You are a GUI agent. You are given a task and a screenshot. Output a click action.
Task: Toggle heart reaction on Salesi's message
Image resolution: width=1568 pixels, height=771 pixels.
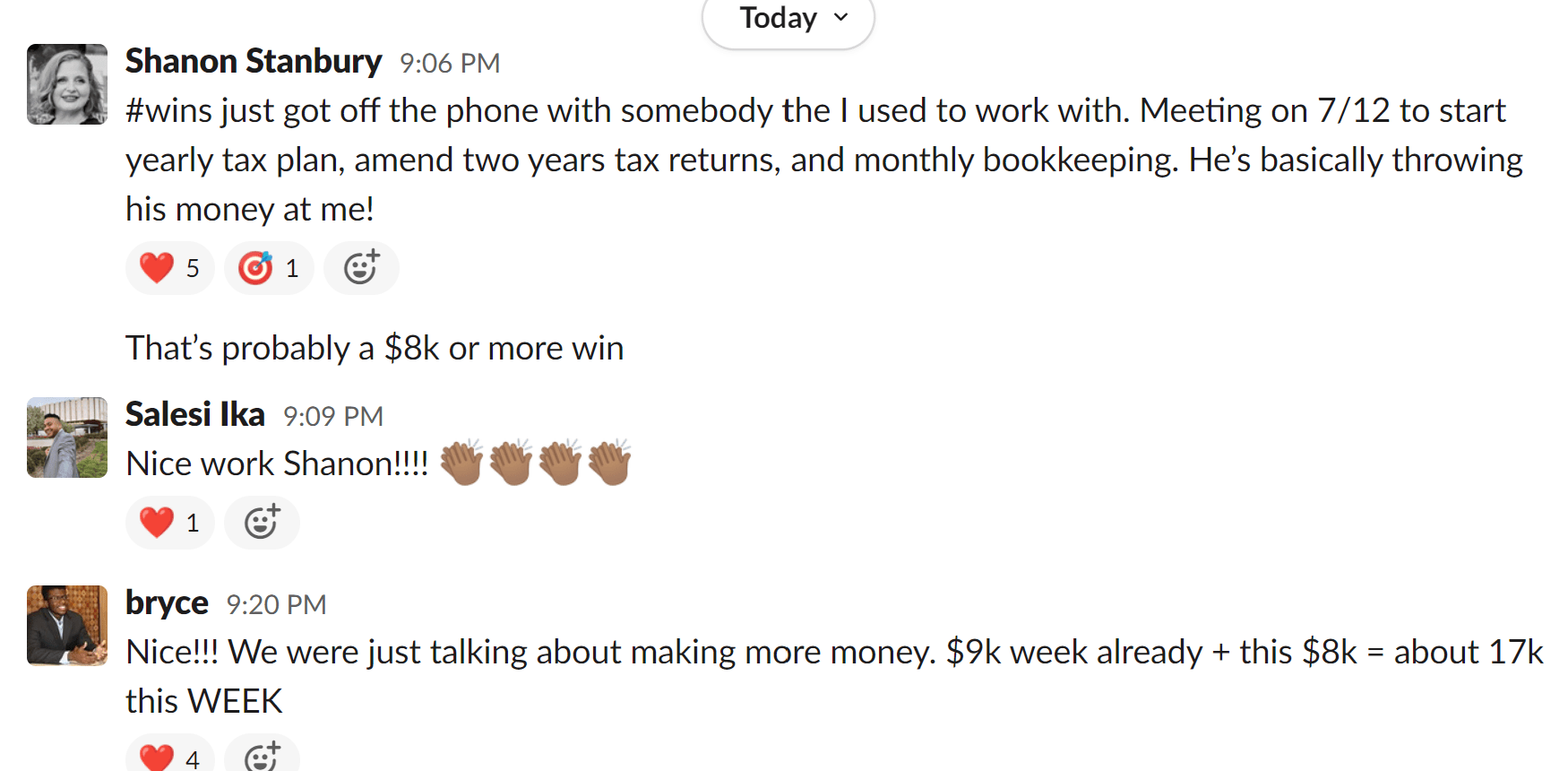170,523
